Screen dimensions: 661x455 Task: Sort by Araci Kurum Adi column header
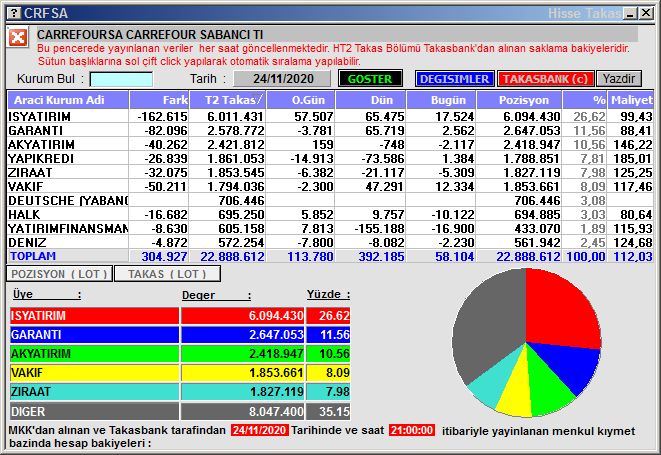click(x=68, y=100)
